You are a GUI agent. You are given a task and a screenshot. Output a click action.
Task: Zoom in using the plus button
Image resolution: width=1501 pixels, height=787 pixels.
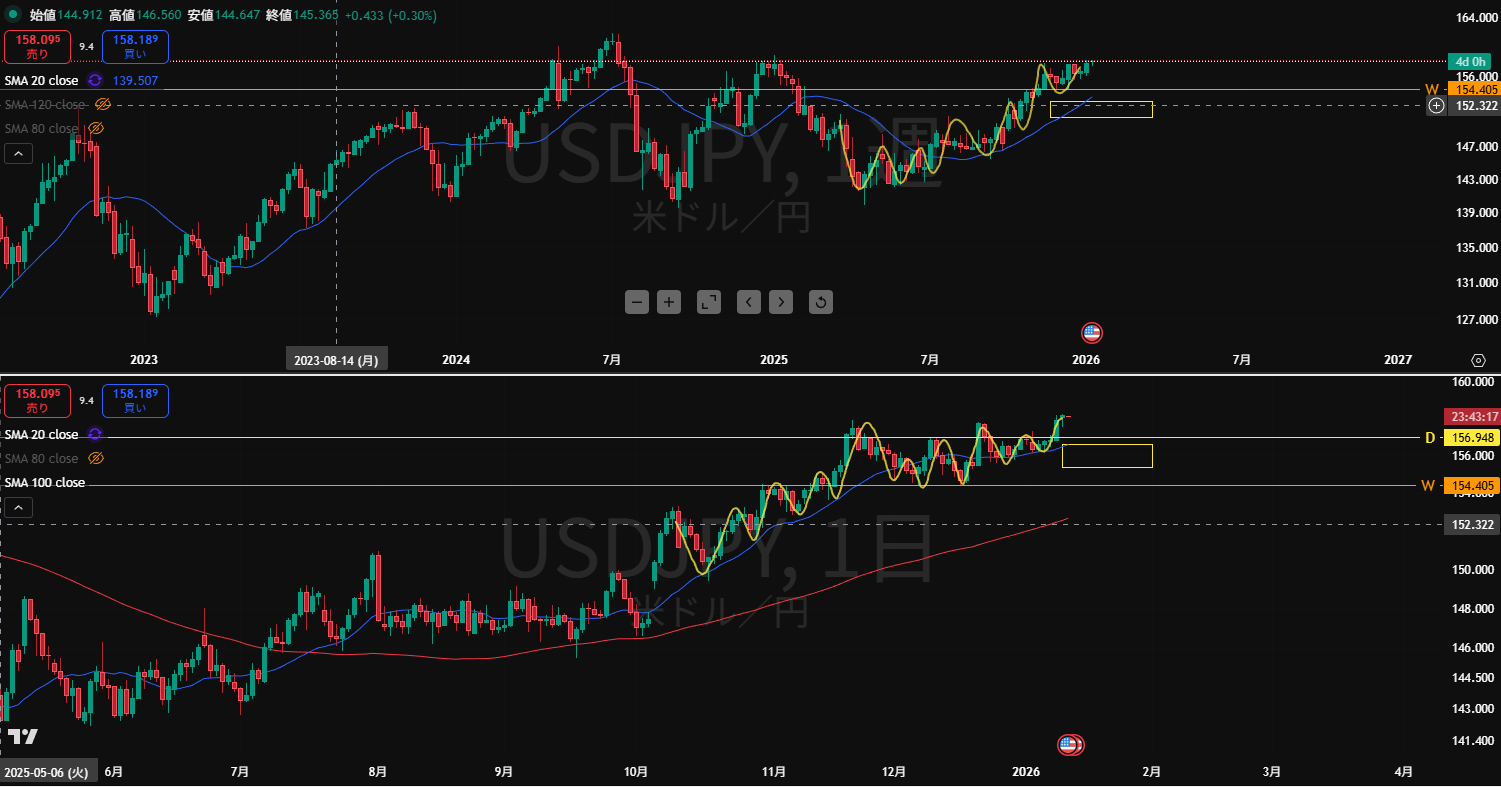point(669,302)
